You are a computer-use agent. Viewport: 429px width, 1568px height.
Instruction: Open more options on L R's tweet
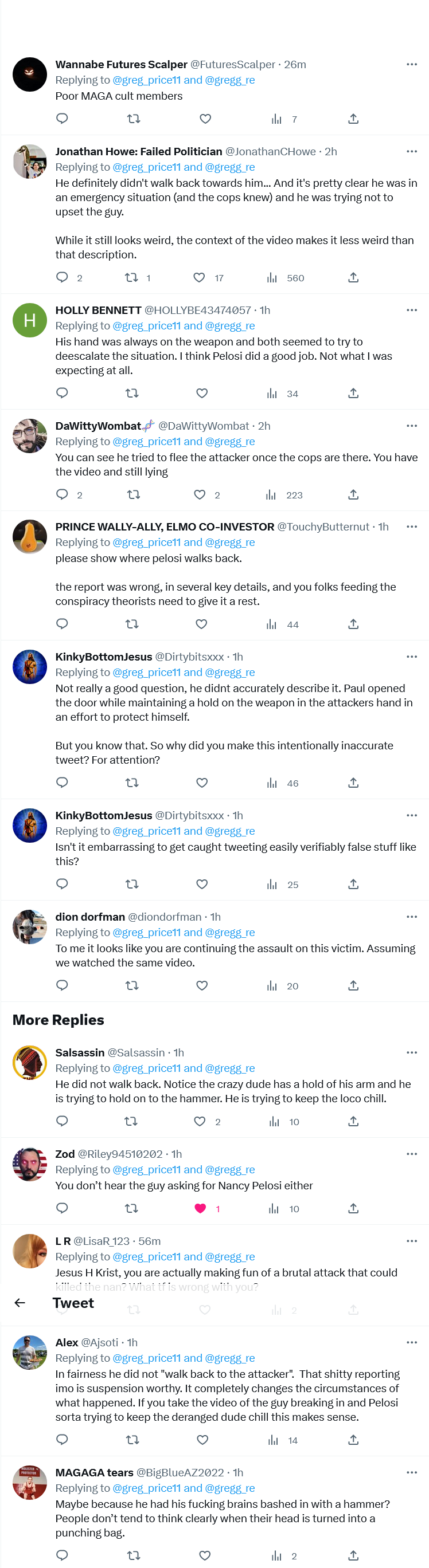coord(412,1240)
